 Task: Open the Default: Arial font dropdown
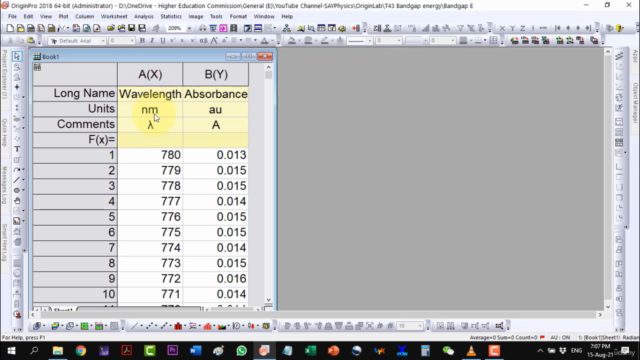[x=103, y=41]
